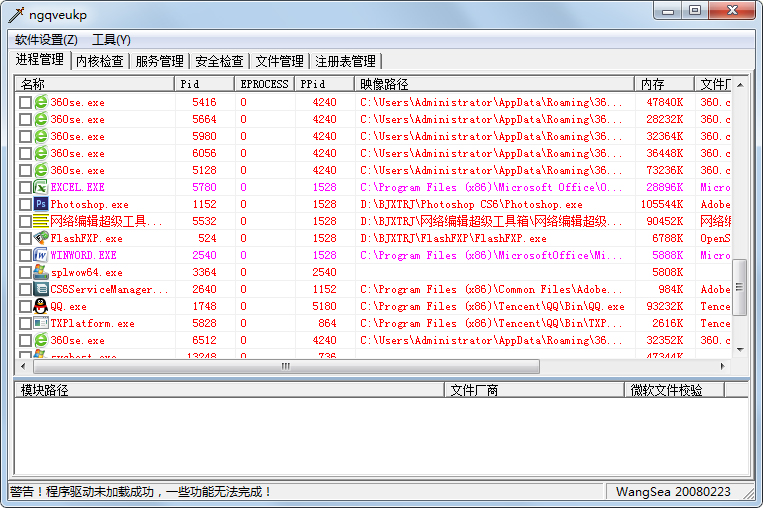Sort the process list by Pid column
The width and height of the screenshot is (763, 508).
click(204, 84)
